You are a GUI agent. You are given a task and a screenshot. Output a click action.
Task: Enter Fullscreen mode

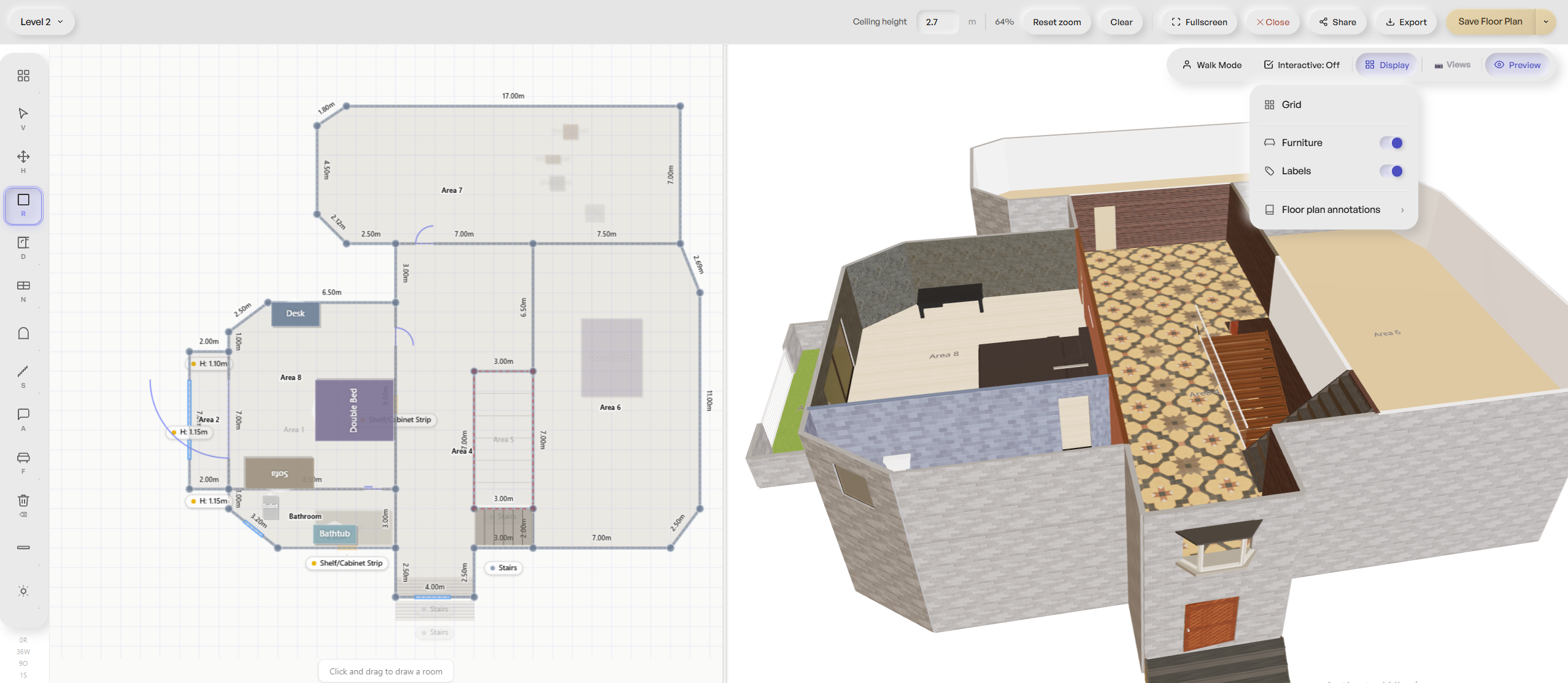click(1199, 22)
